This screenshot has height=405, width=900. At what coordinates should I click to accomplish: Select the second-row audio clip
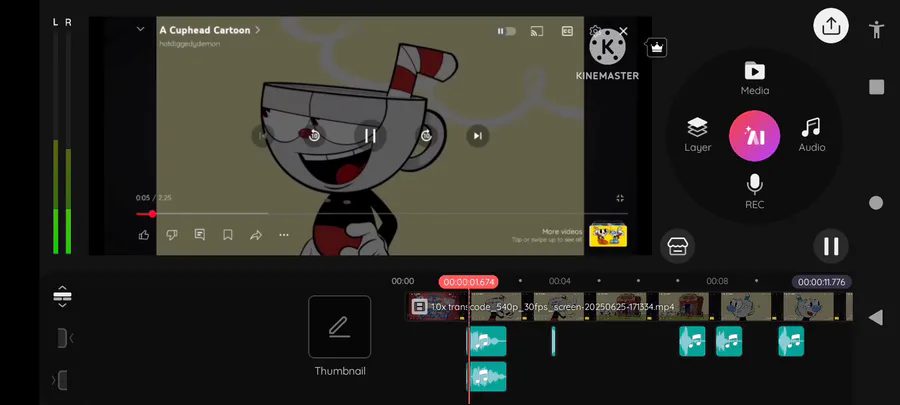[x=487, y=376]
